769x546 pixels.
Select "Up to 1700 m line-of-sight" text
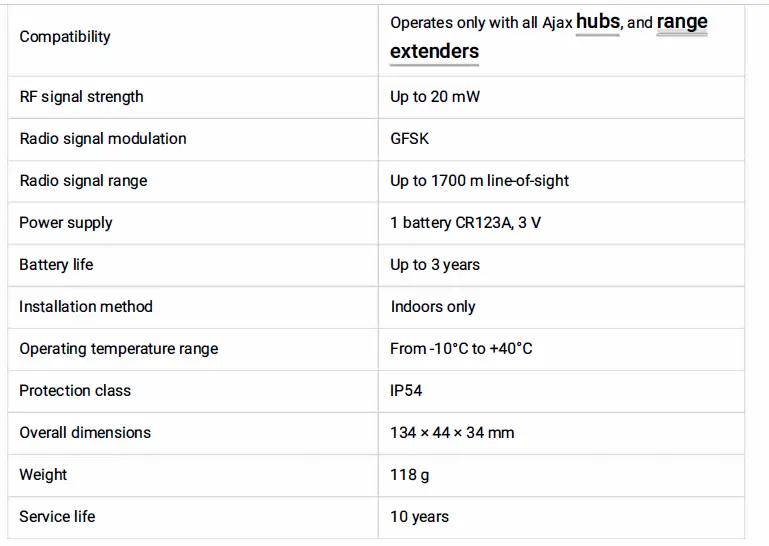[479, 181]
